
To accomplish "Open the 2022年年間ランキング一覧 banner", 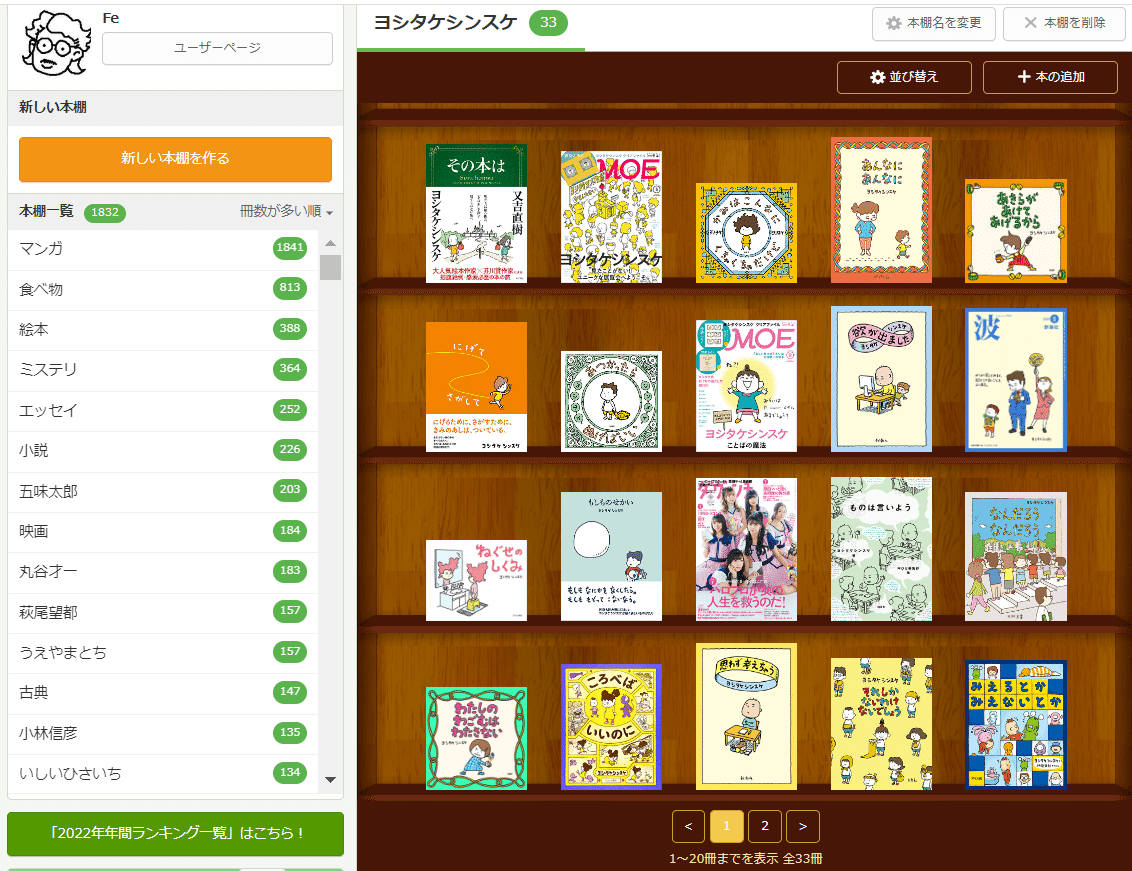I will pyautogui.click(x=175, y=833).
